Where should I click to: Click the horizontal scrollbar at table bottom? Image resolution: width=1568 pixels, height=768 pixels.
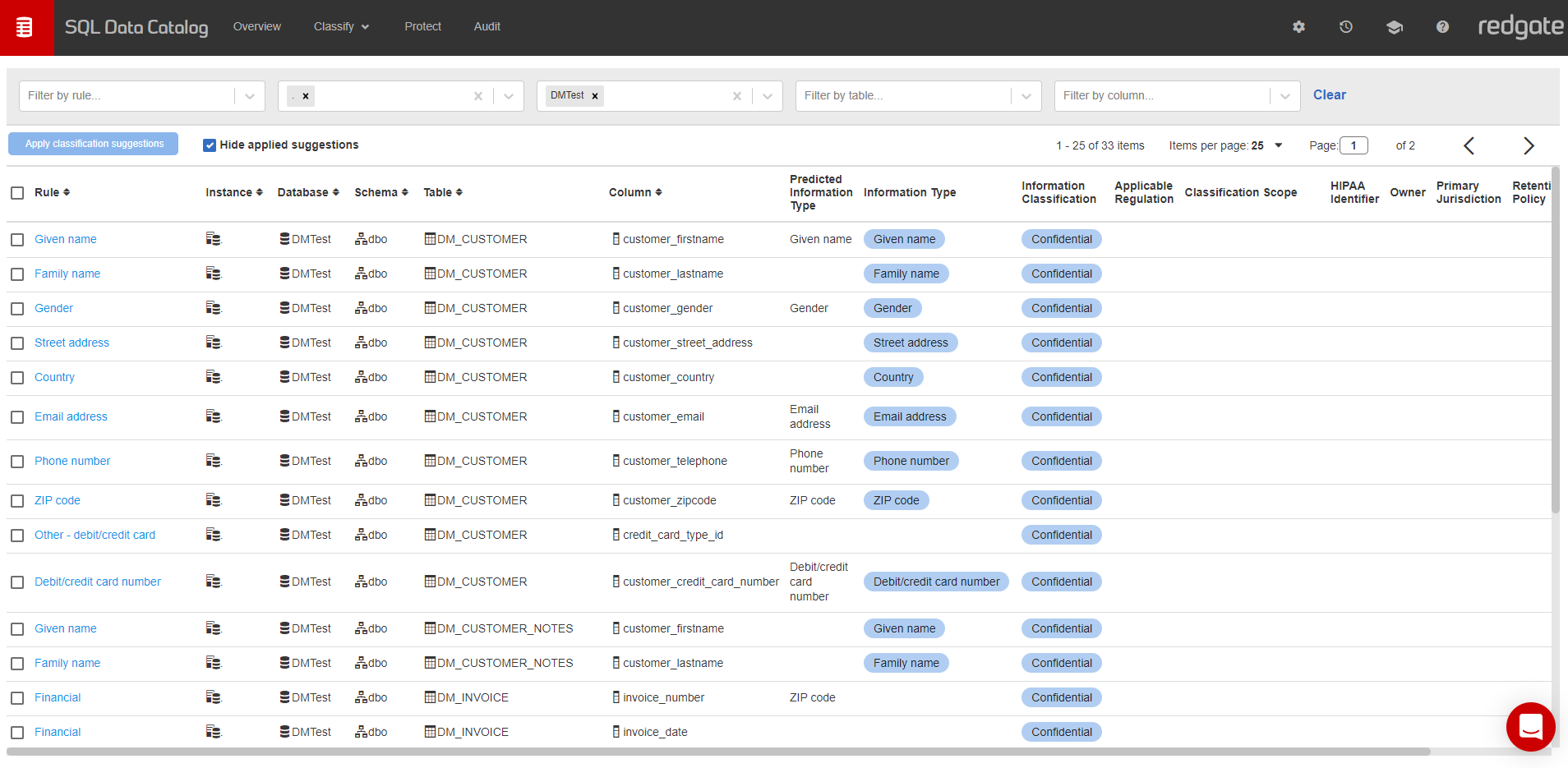[718, 752]
